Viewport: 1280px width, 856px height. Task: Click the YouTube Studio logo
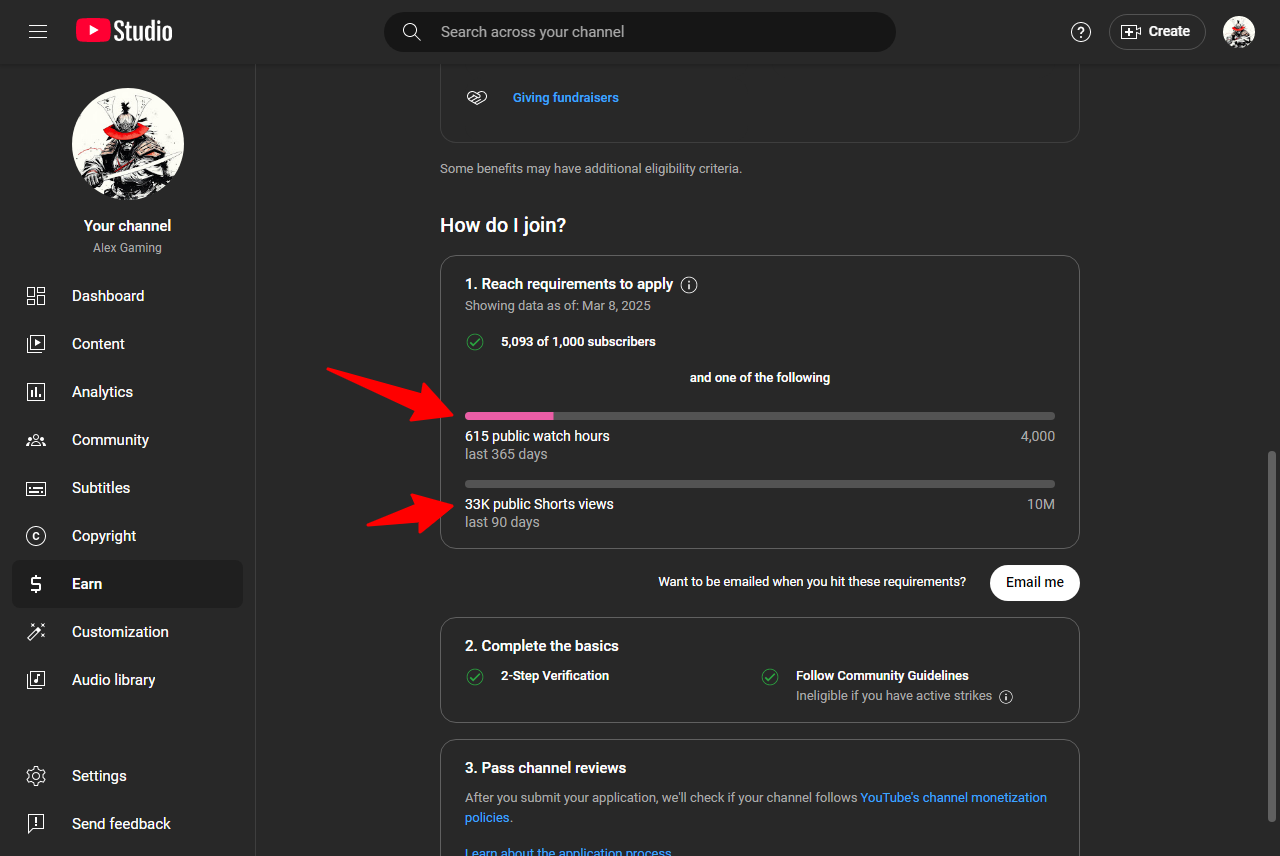point(124,31)
